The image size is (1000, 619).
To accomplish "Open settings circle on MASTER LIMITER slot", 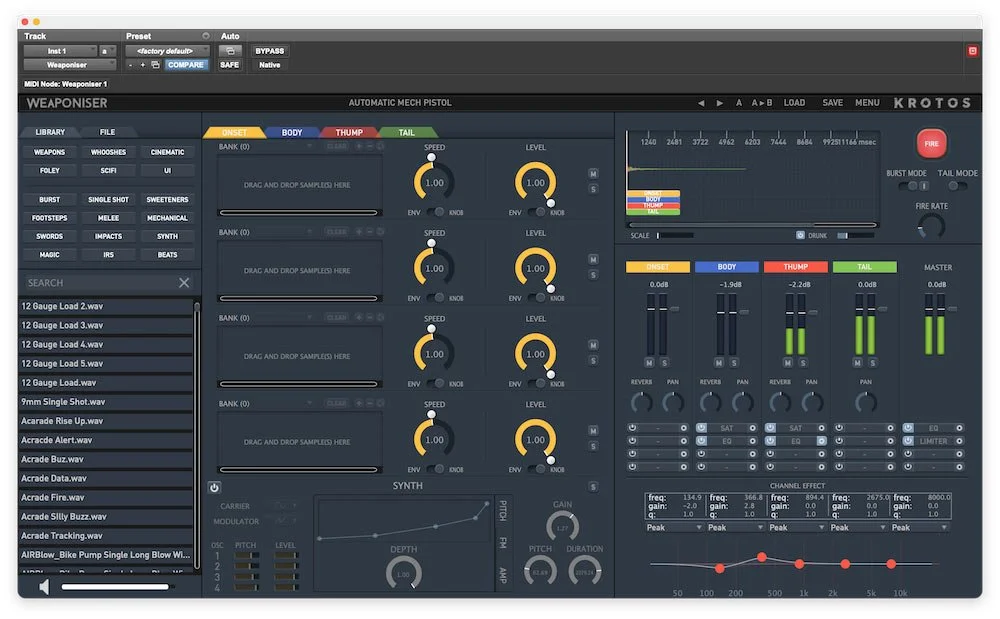I will click(x=959, y=441).
